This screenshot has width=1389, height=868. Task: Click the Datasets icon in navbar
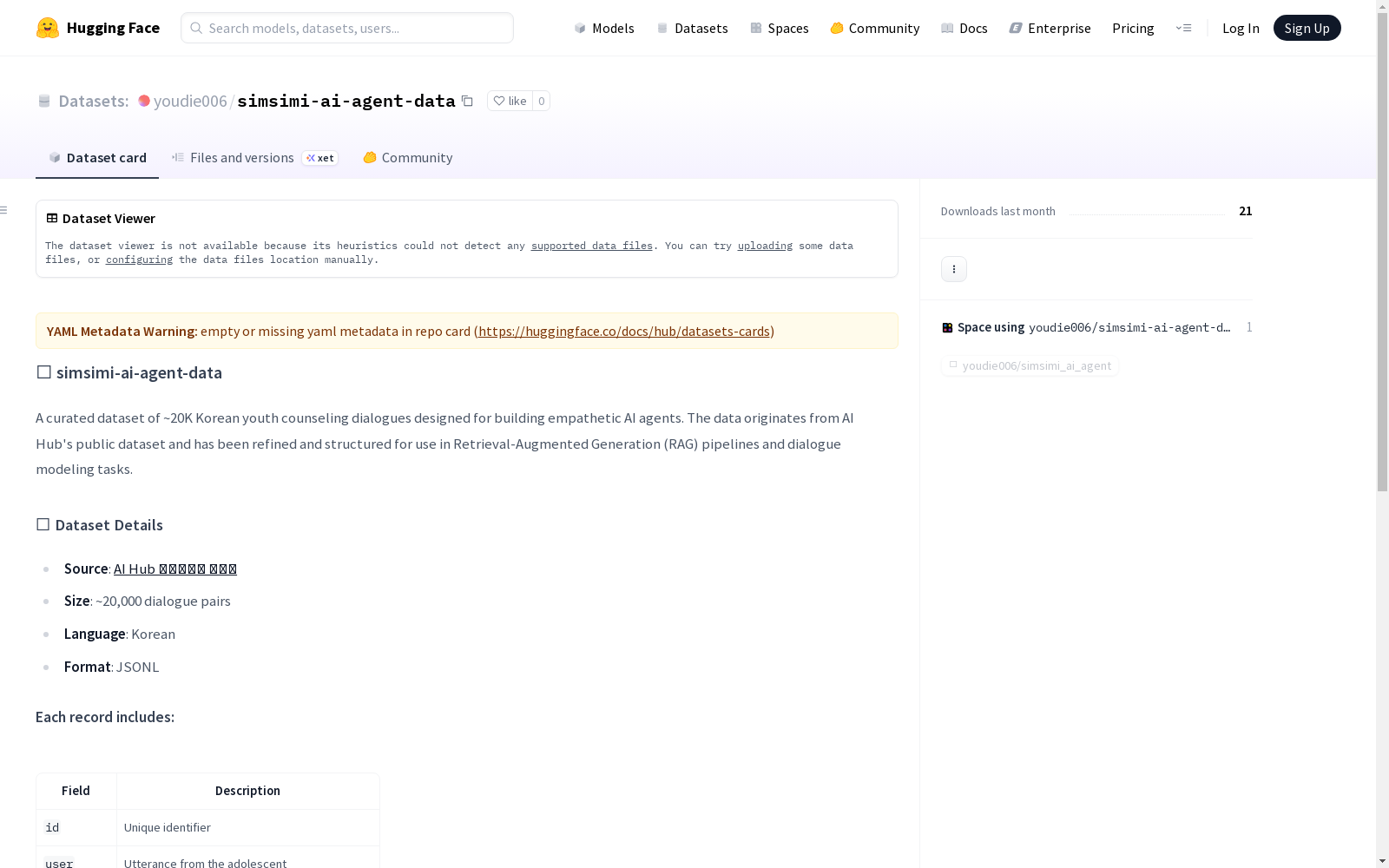point(662,28)
